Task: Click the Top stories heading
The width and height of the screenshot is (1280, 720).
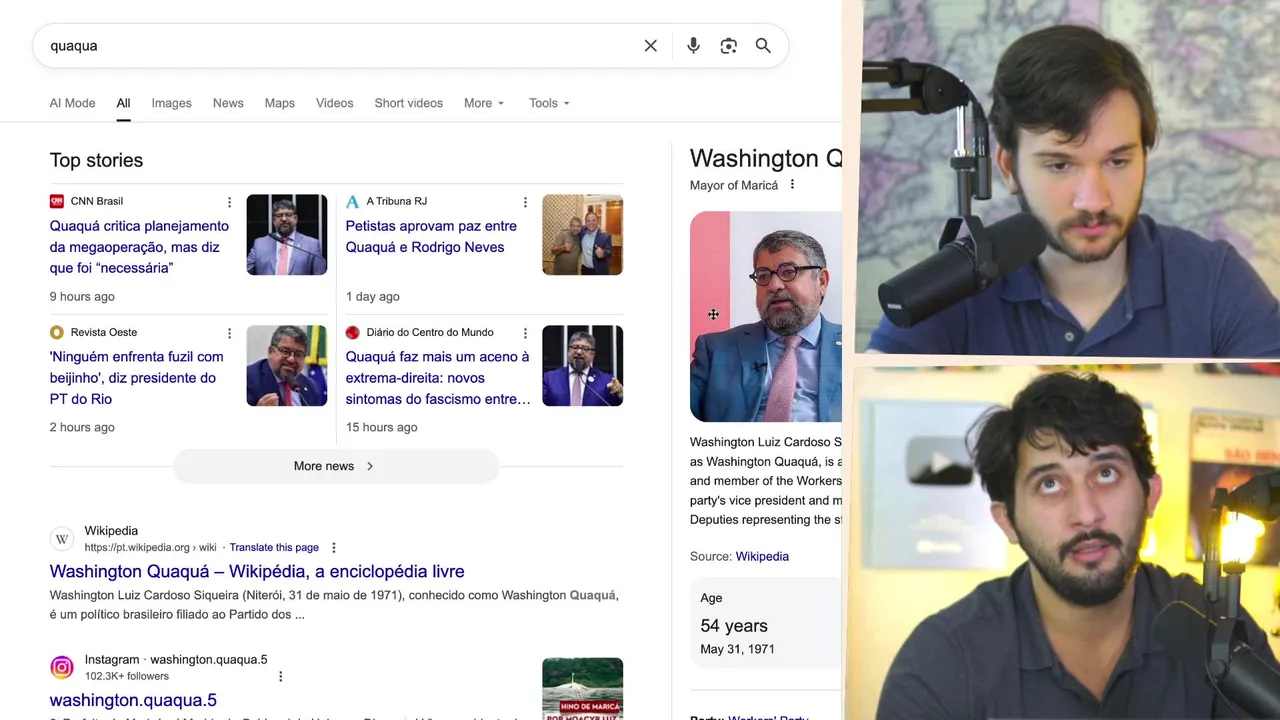Action: pos(96,160)
